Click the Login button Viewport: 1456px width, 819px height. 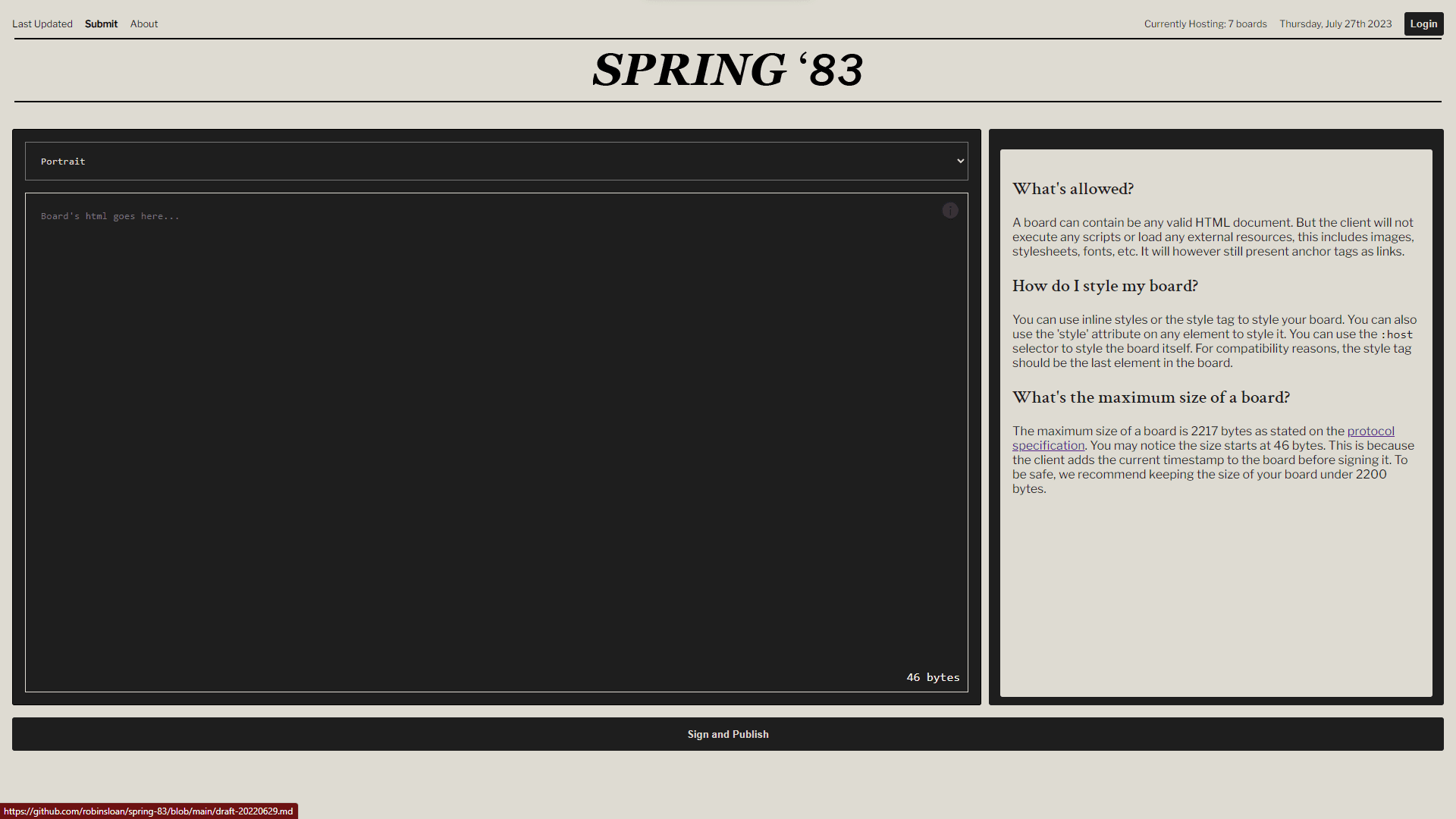pos(1423,23)
